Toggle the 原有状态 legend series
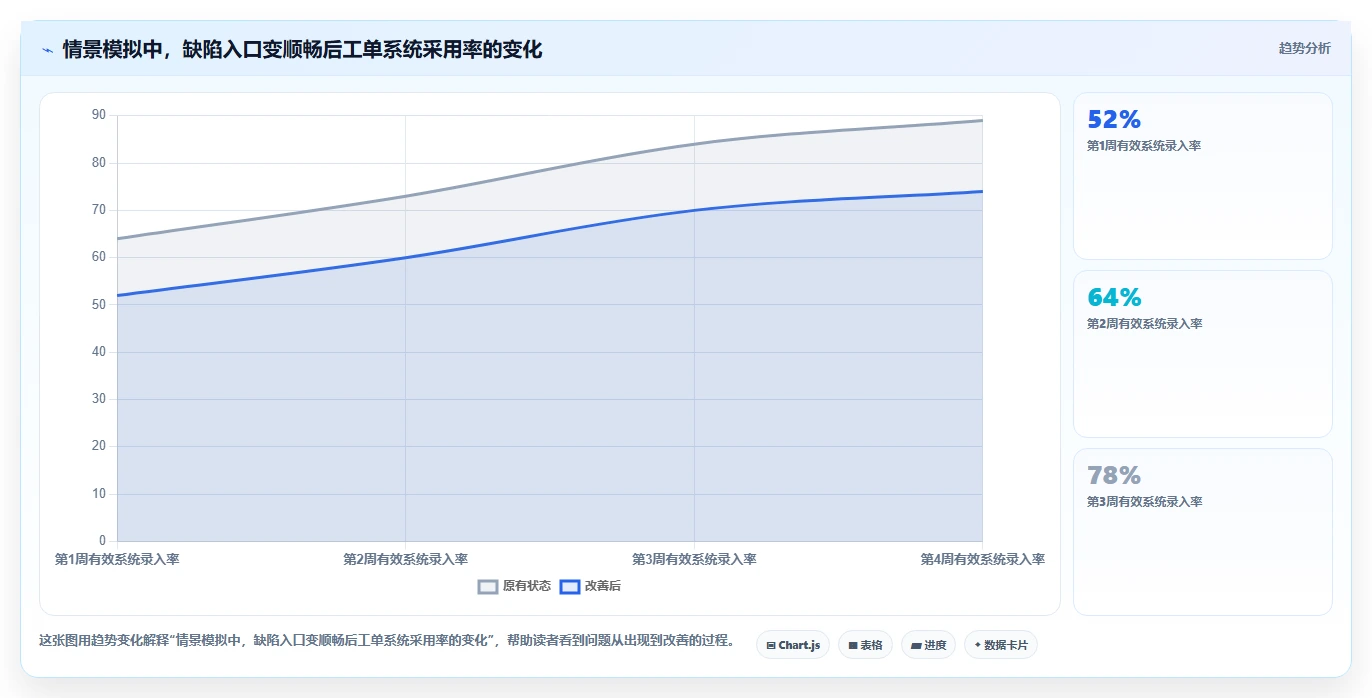The width and height of the screenshot is (1372, 698). click(514, 586)
